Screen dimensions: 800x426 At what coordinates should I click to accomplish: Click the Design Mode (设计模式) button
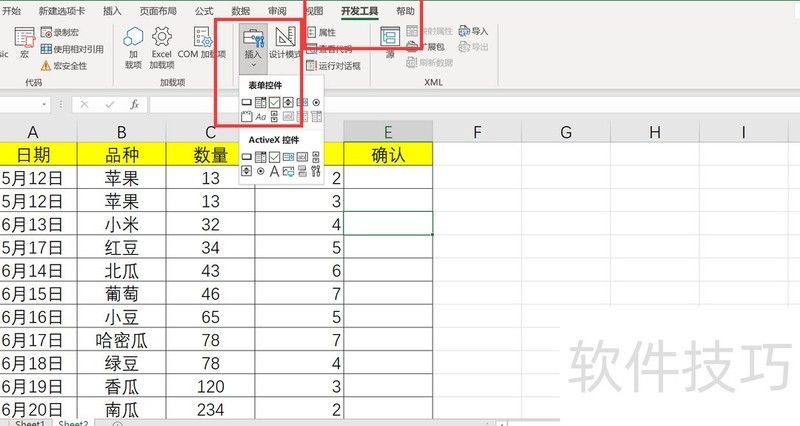point(285,45)
